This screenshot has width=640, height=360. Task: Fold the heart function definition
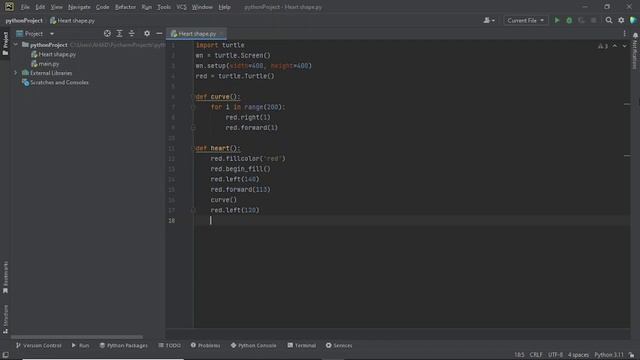click(193, 148)
